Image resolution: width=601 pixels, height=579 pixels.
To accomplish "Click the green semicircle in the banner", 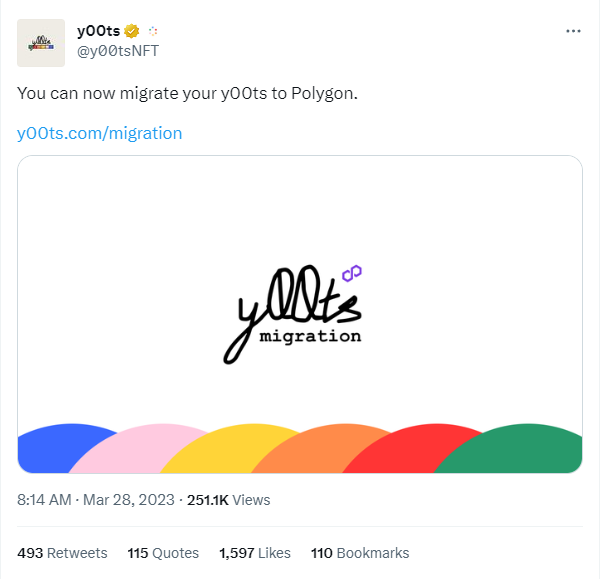I will [514, 448].
